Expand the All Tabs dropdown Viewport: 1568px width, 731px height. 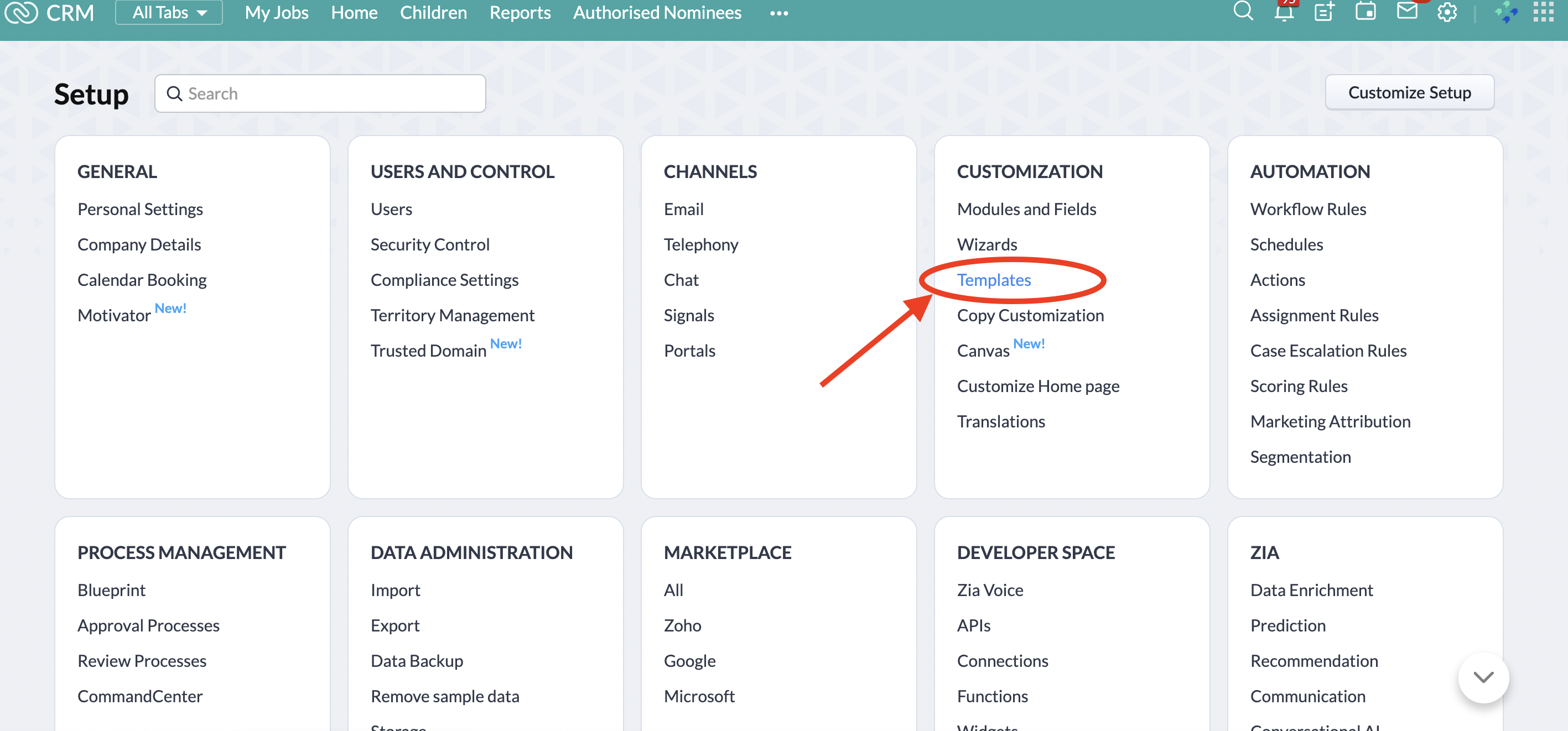(x=169, y=12)
